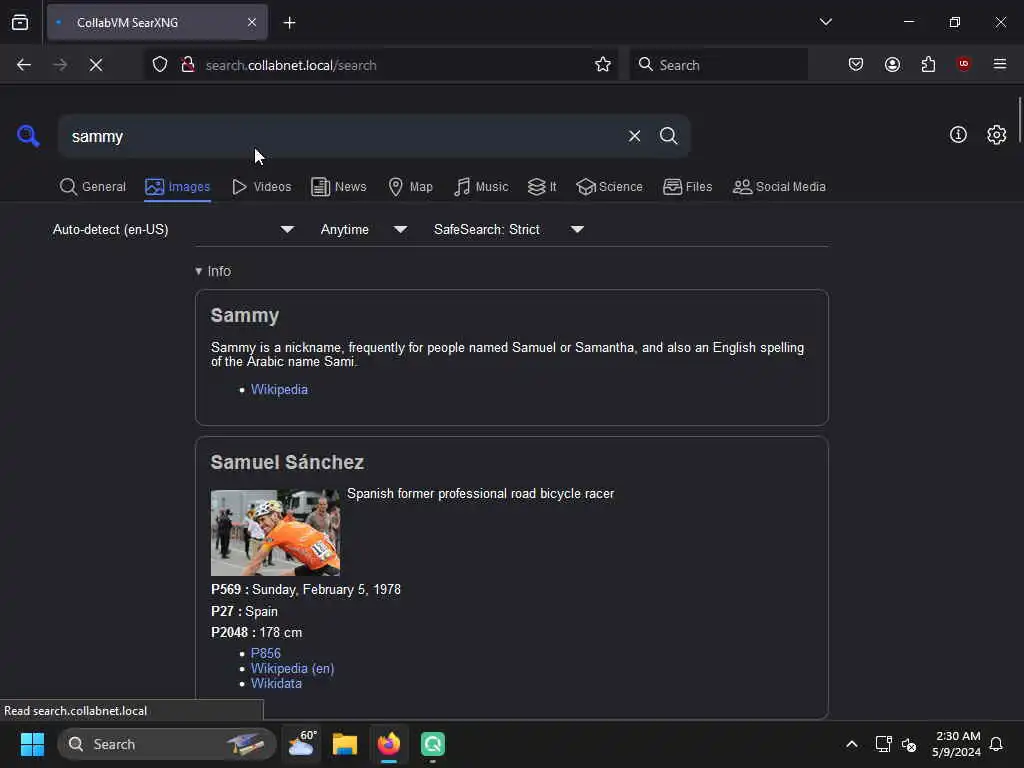Switch to the Science category
Viewport: 1024px width, 768px height.
pyautogui.click(x=609, y=187)
